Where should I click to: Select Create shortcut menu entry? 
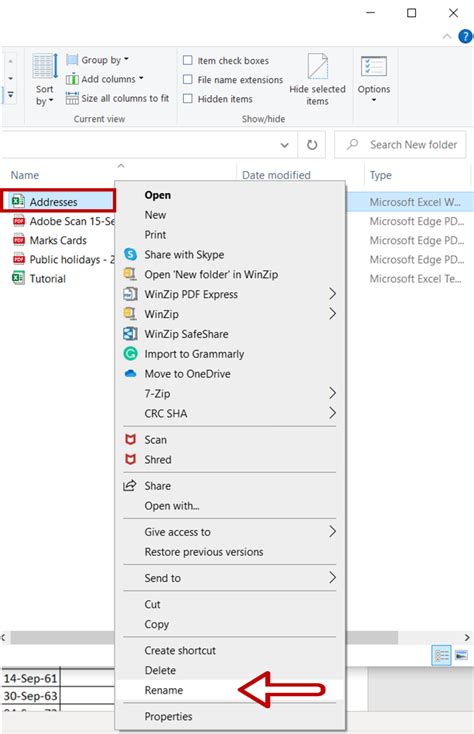(x=180, y=651)
